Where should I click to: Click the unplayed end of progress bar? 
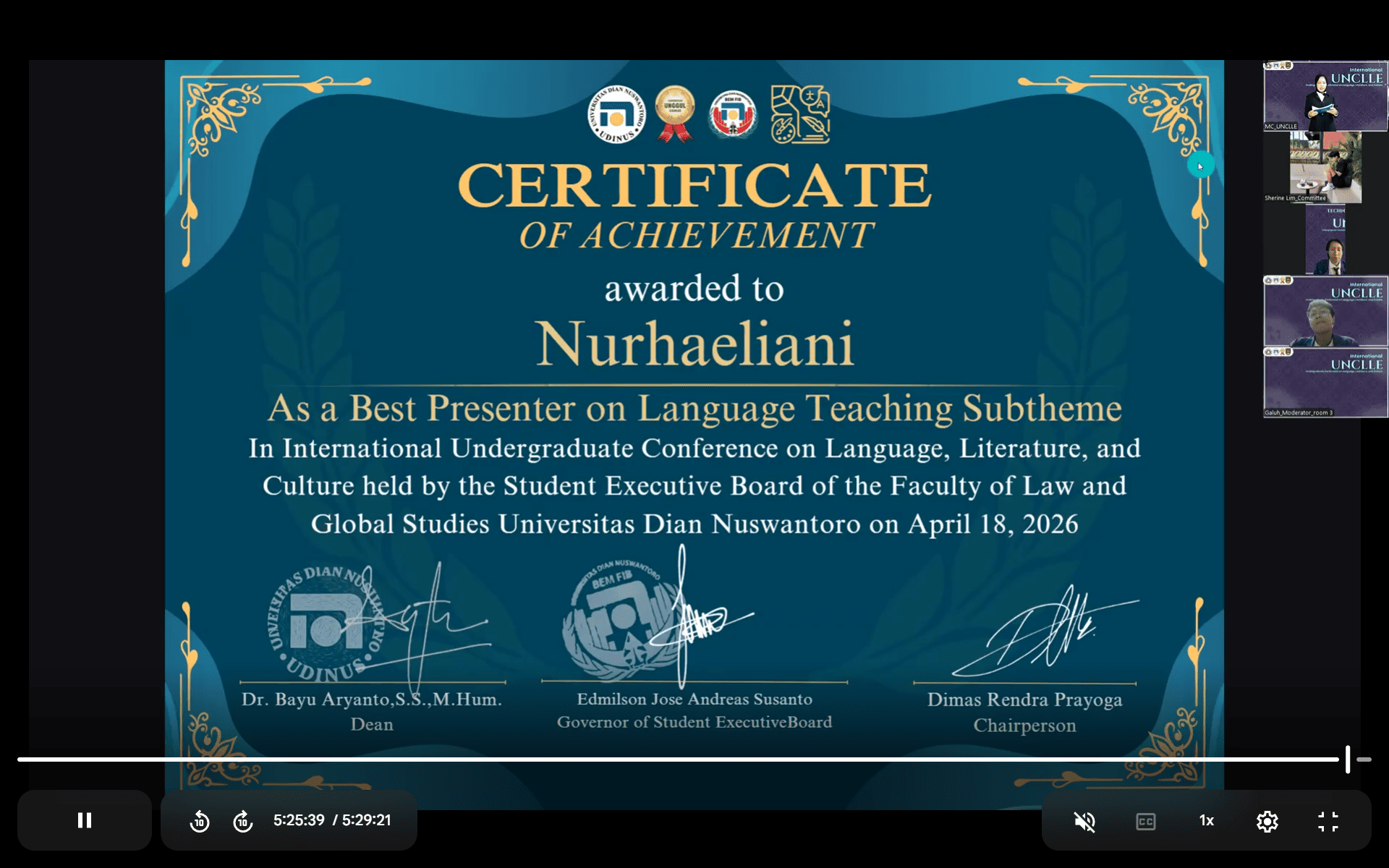coord(1364,759)
